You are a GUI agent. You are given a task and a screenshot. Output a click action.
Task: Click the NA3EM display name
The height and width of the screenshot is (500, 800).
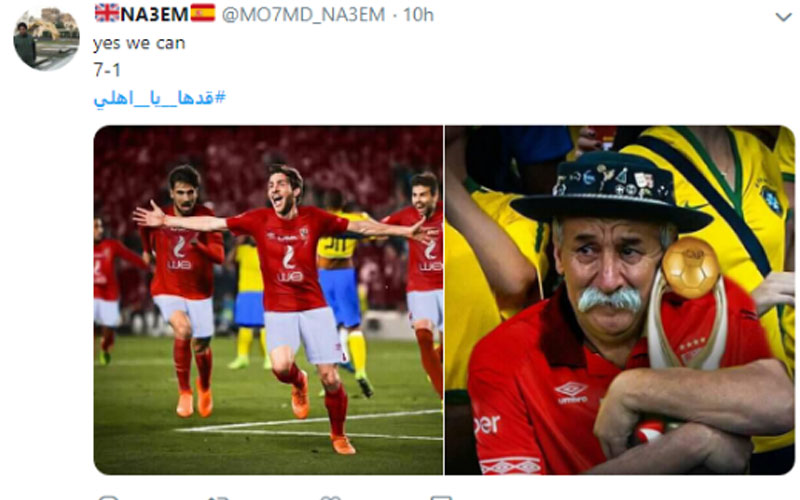155,14
